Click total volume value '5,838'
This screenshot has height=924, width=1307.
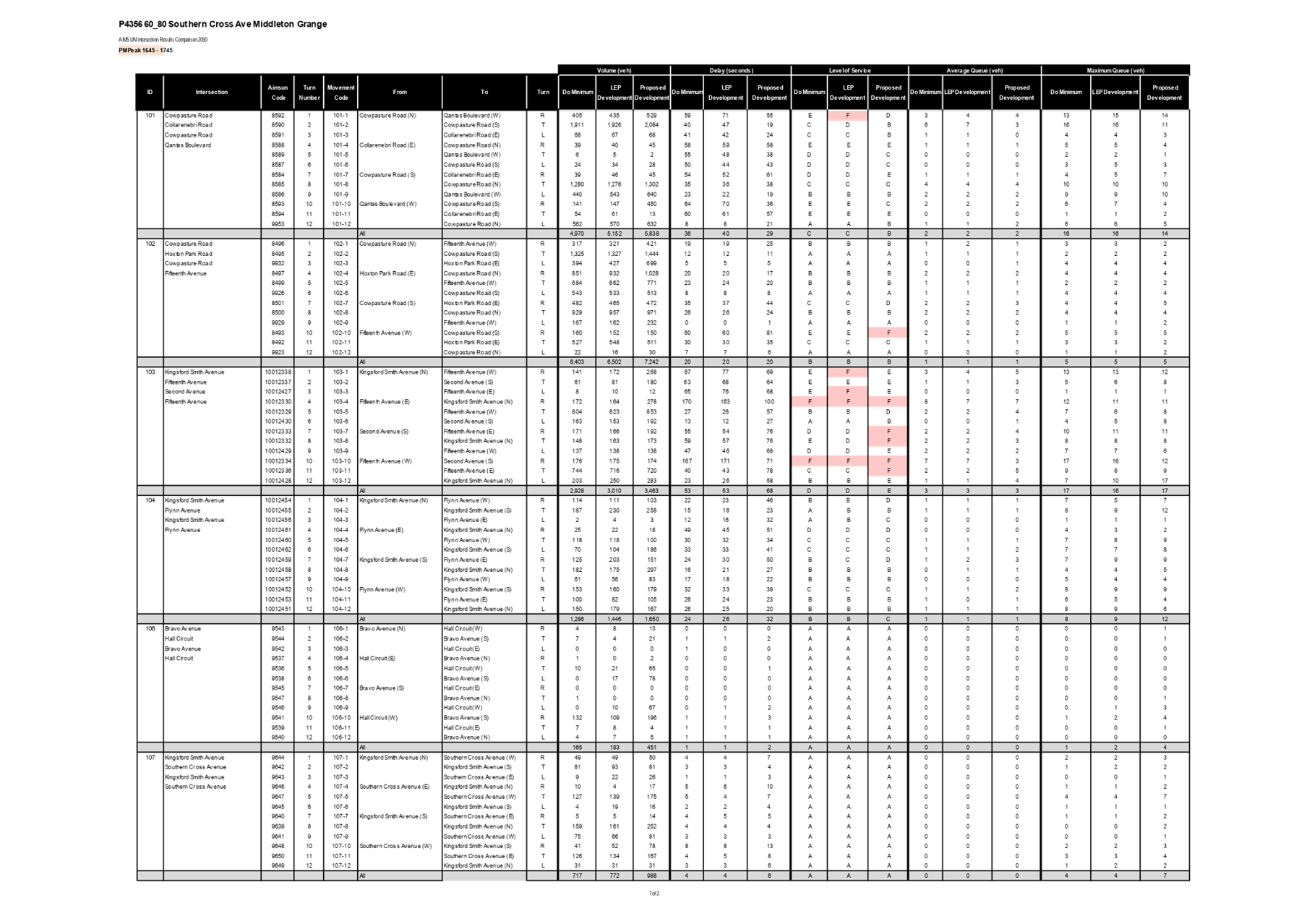click(652, 234)
